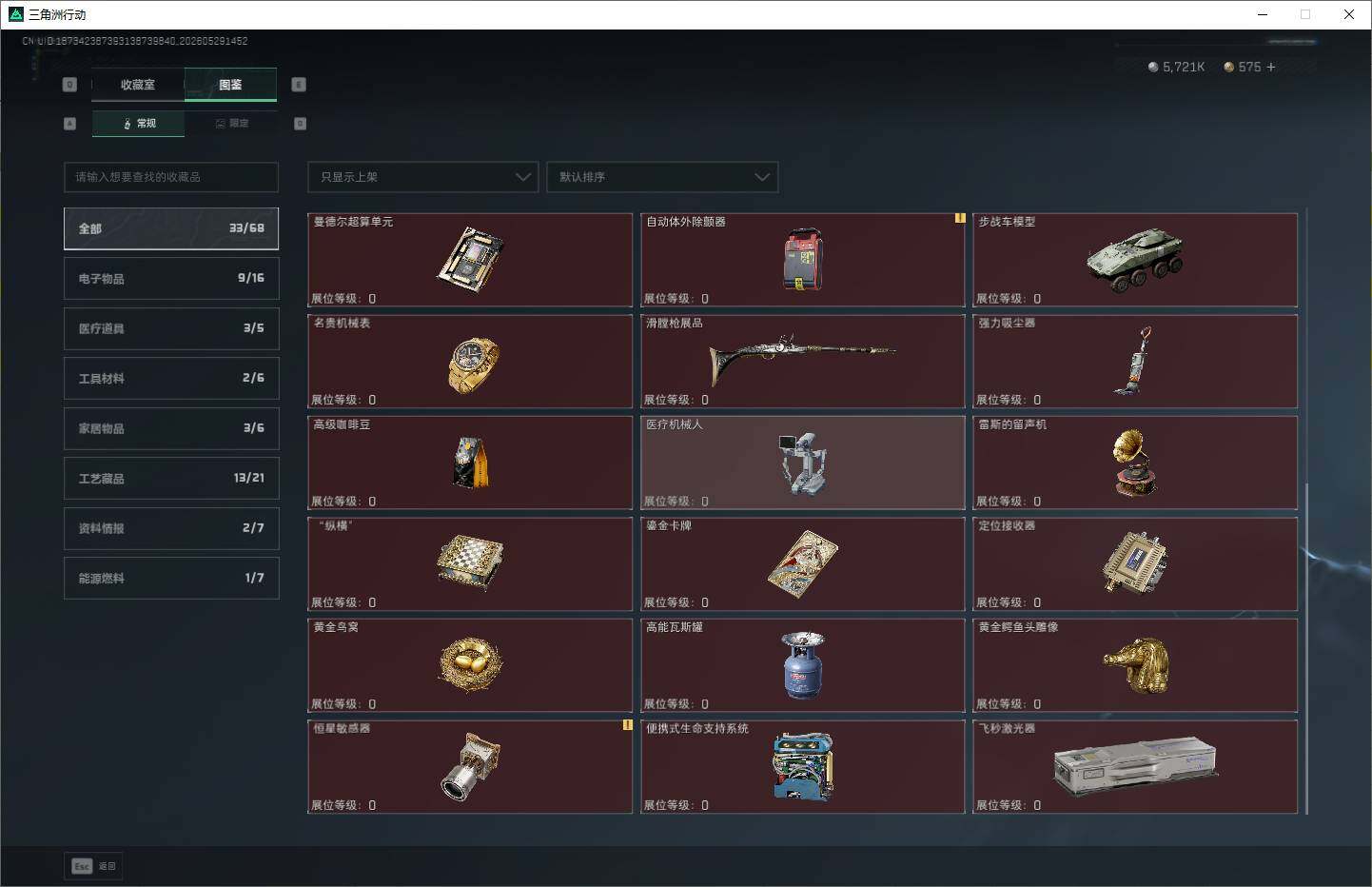
Task: Click the yellow alert badge on 自动体外除颤器
Action: 960,218
